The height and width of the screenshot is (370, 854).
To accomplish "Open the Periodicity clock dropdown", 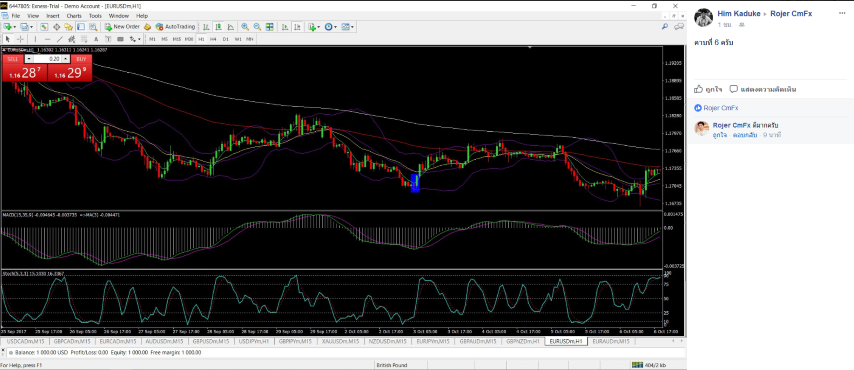I will pos(331,27).
